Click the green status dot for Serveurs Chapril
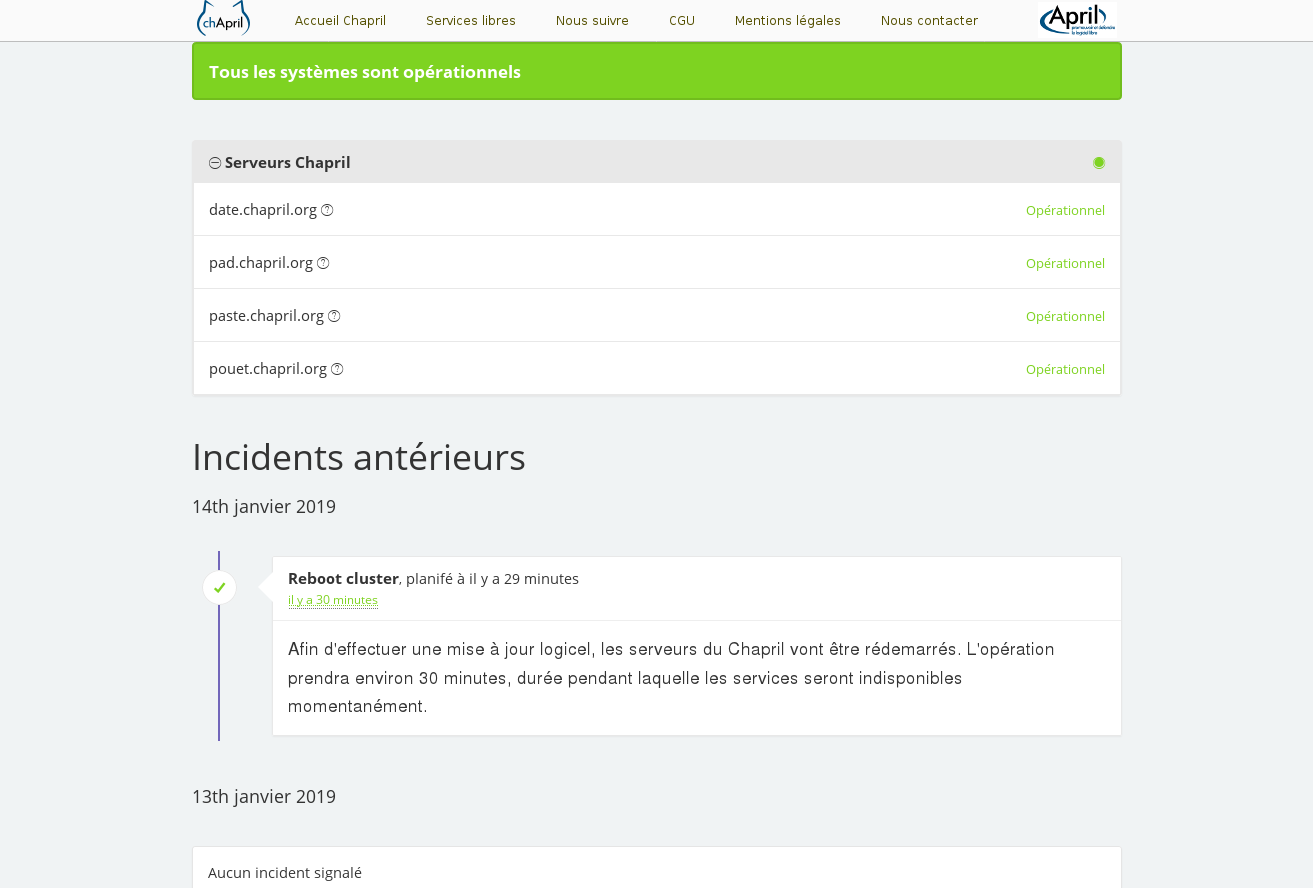The image size is (1313, 888). [x=1099, y=163]
